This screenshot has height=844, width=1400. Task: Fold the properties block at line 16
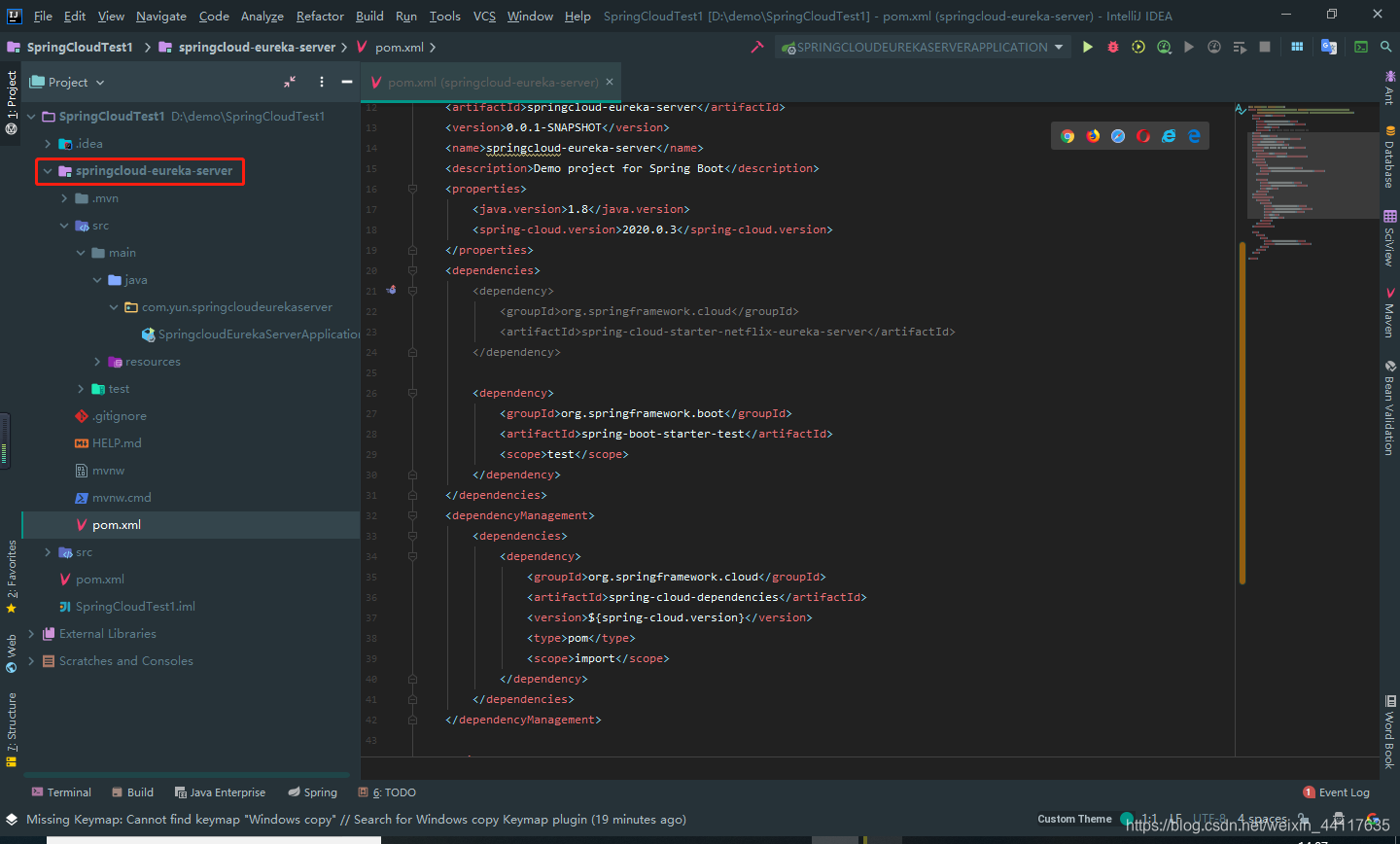pyautogui.click(x=412, y=189)
